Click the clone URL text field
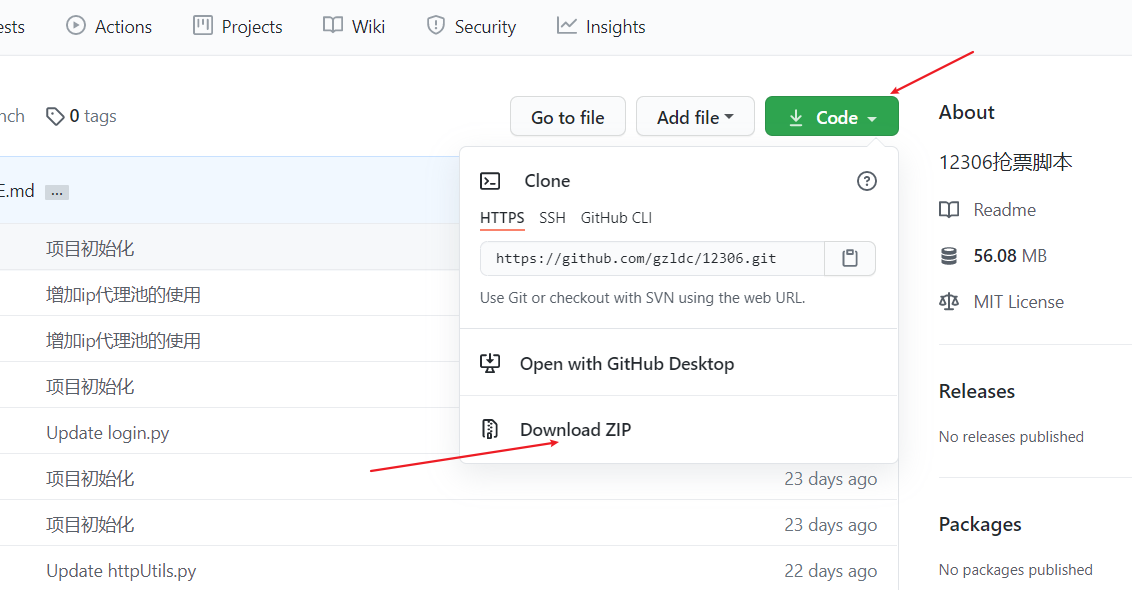Viewport: 1132px width, 590px height. click(653, 259)
